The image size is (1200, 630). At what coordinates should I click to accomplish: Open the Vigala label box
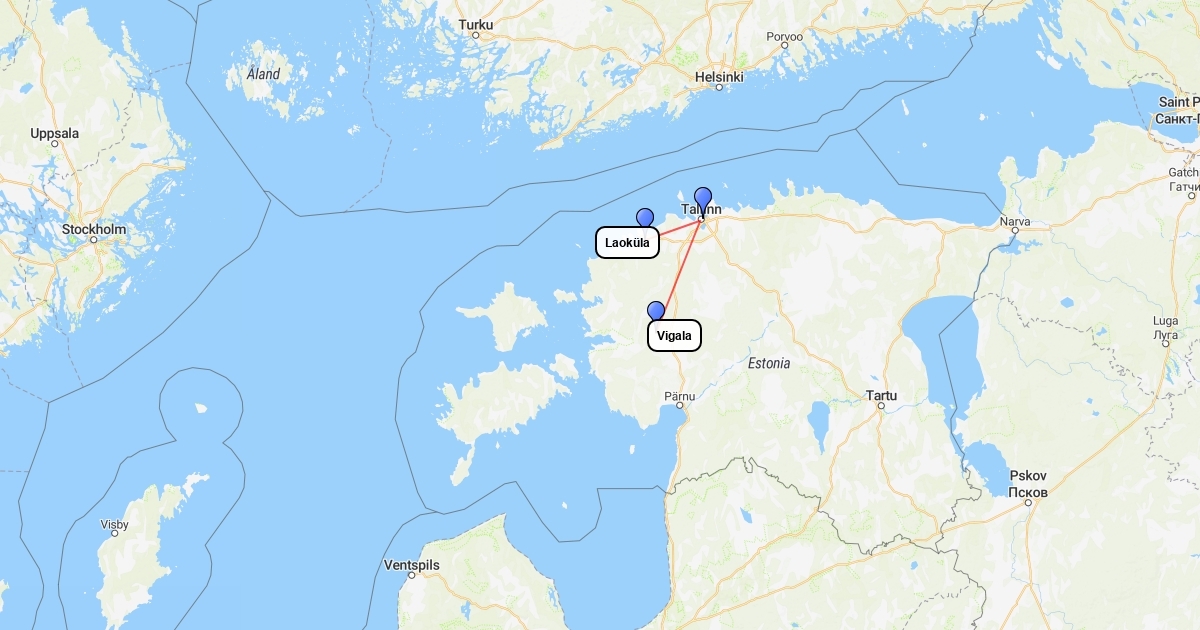pyautogui.click(x=675, y=336)
